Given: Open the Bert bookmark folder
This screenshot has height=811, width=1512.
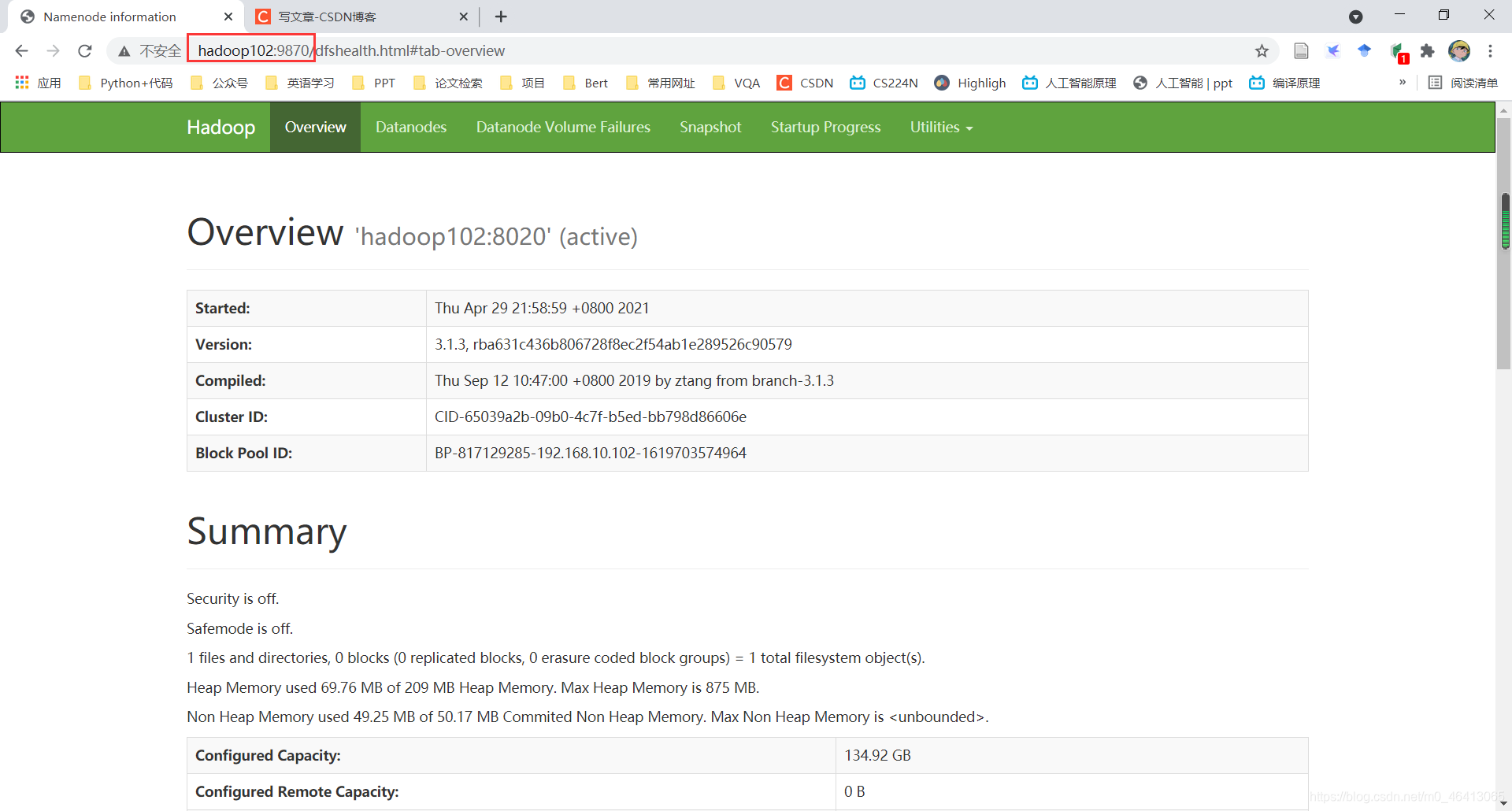Looking at the screenshot, I should pyautogui.click(x=586, y=83).
